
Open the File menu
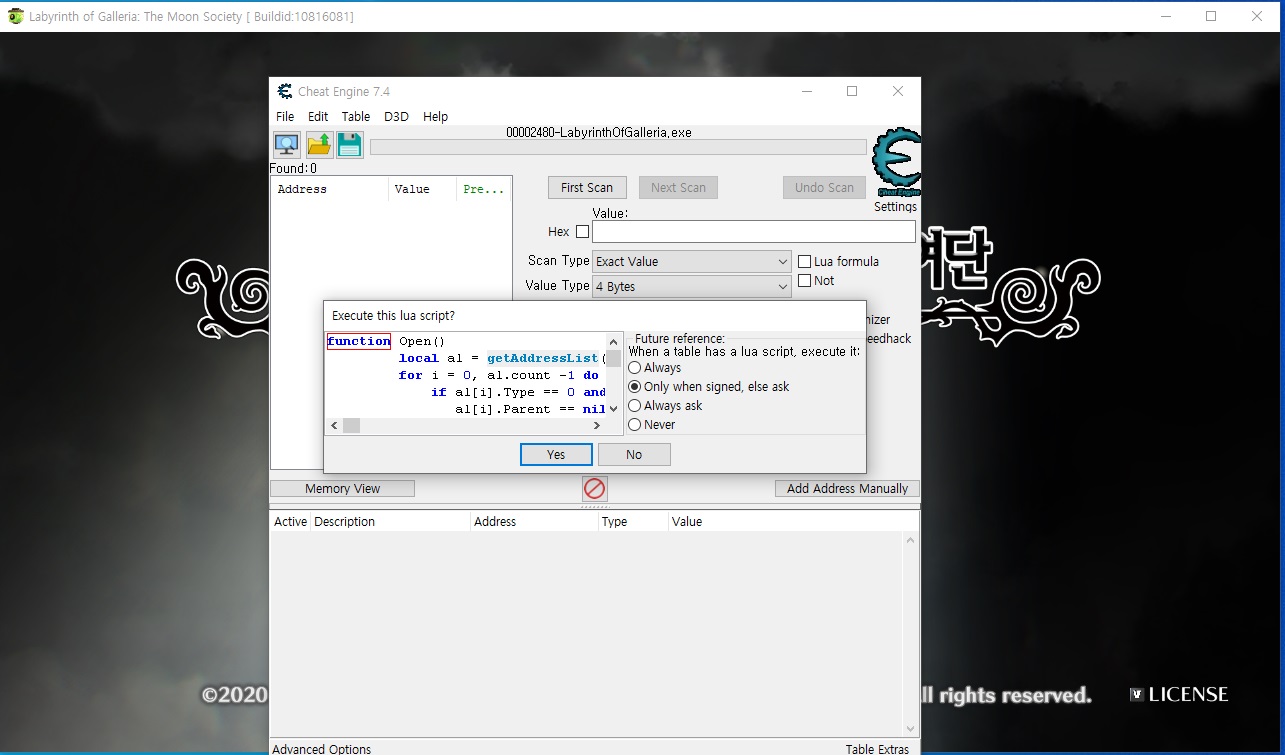(x=285, y=116)
